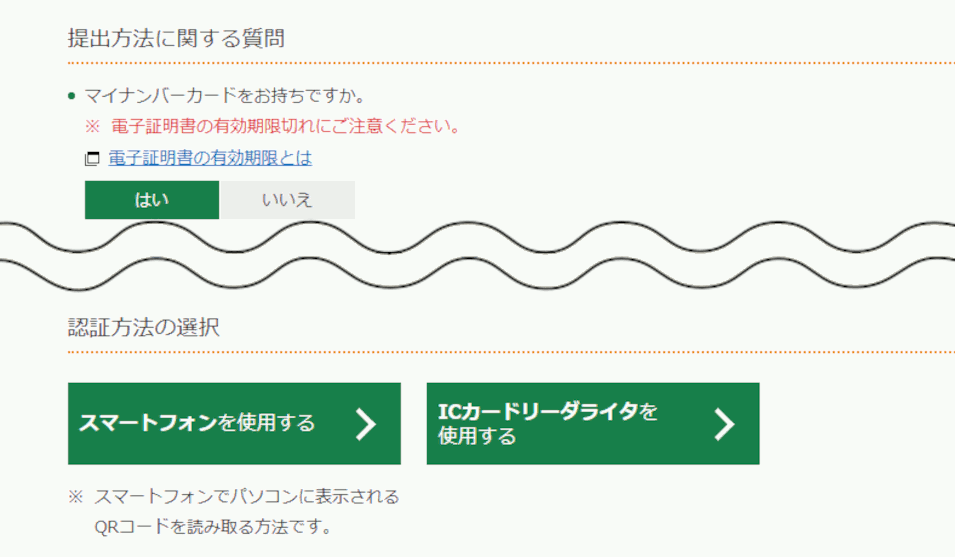The height and width of the screenshot is (557, 955).
Task: Click the マイナンバーカードをお持ちですか question text
Action: point(224,97)
